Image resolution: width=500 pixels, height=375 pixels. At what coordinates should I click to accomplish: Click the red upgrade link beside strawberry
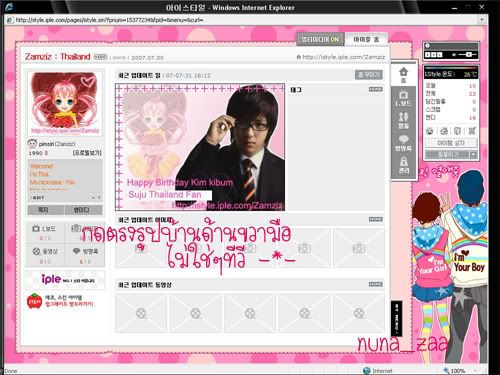(x=69, y=304)
